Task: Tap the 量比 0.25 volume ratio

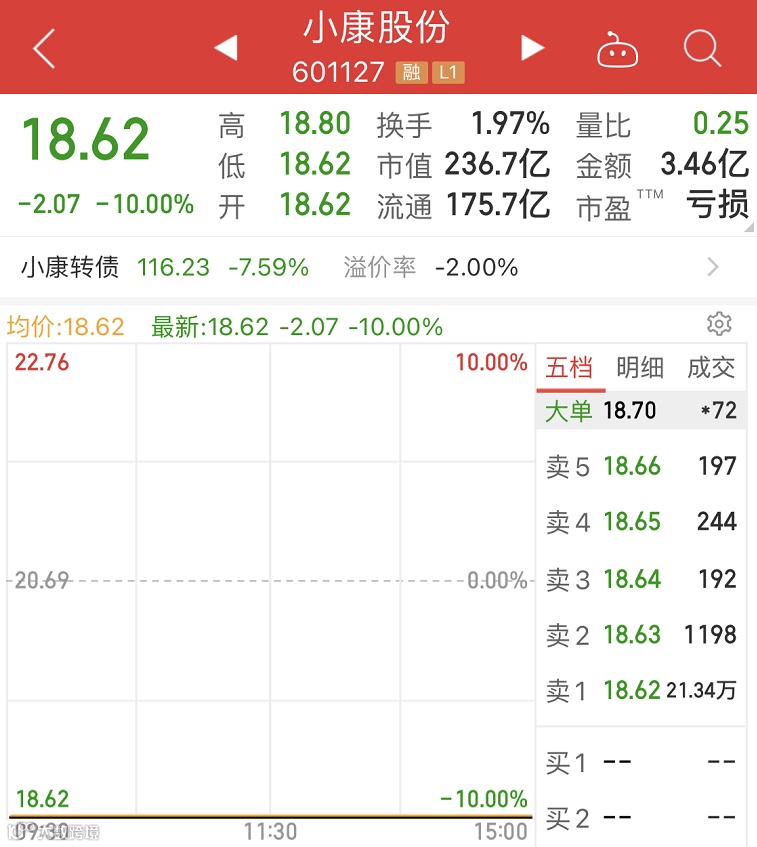Action: pyautogui.click(x=721, y=124)
